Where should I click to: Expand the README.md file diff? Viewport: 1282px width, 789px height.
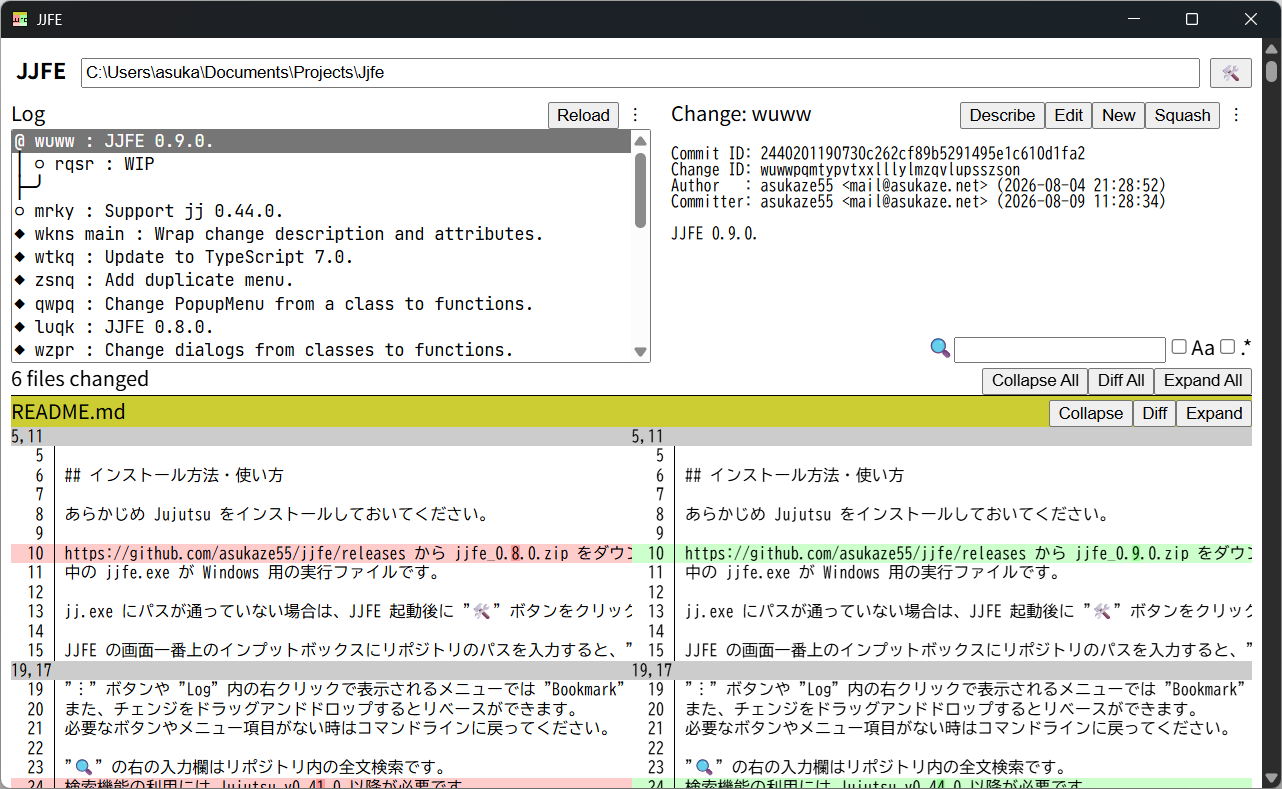[1214, 413]
